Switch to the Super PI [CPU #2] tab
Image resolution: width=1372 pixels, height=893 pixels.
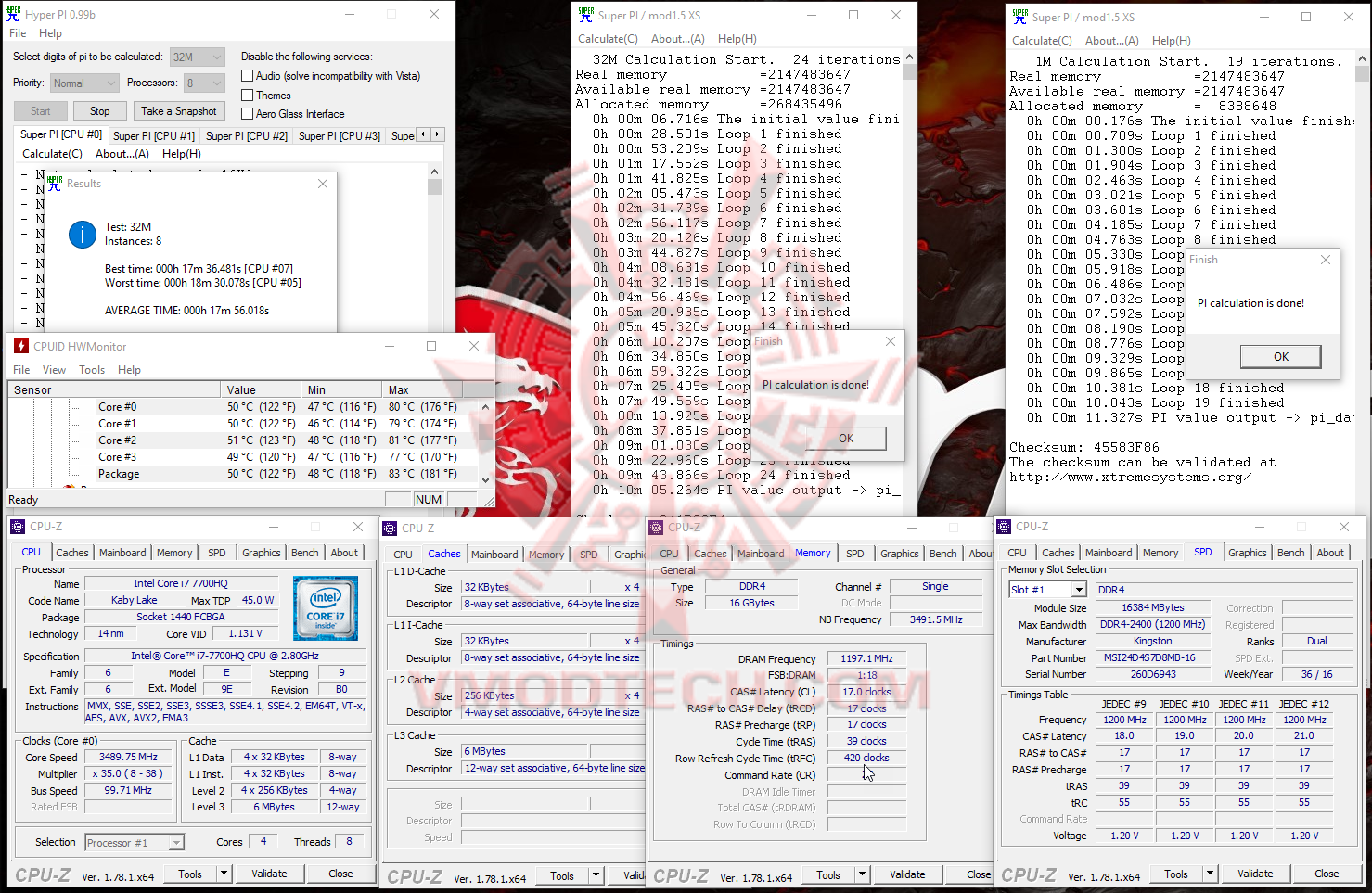(x=247, y=136)
